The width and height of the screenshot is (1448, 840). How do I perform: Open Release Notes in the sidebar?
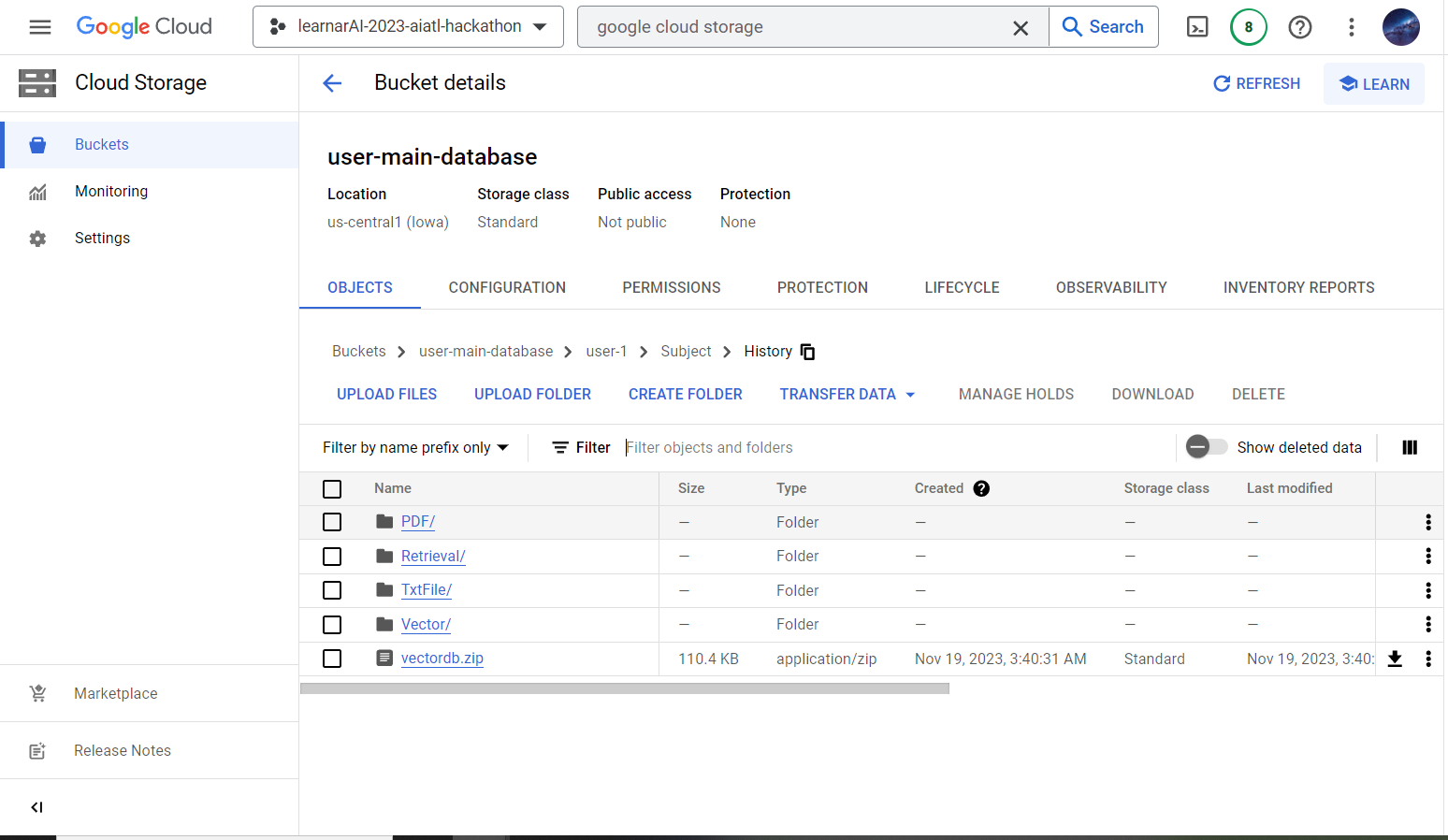pyautogui.click(x=150, y=750)
